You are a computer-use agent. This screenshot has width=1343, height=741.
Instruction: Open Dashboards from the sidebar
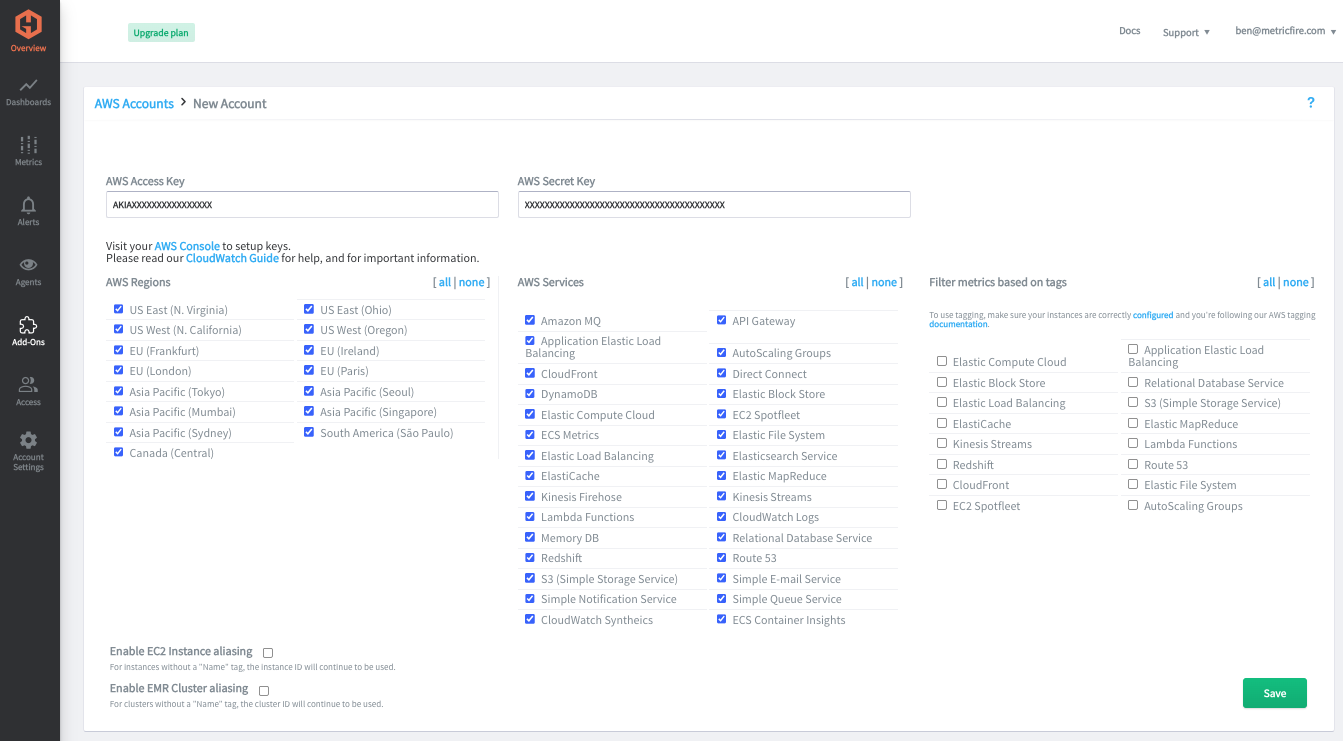tap(29, 92)
